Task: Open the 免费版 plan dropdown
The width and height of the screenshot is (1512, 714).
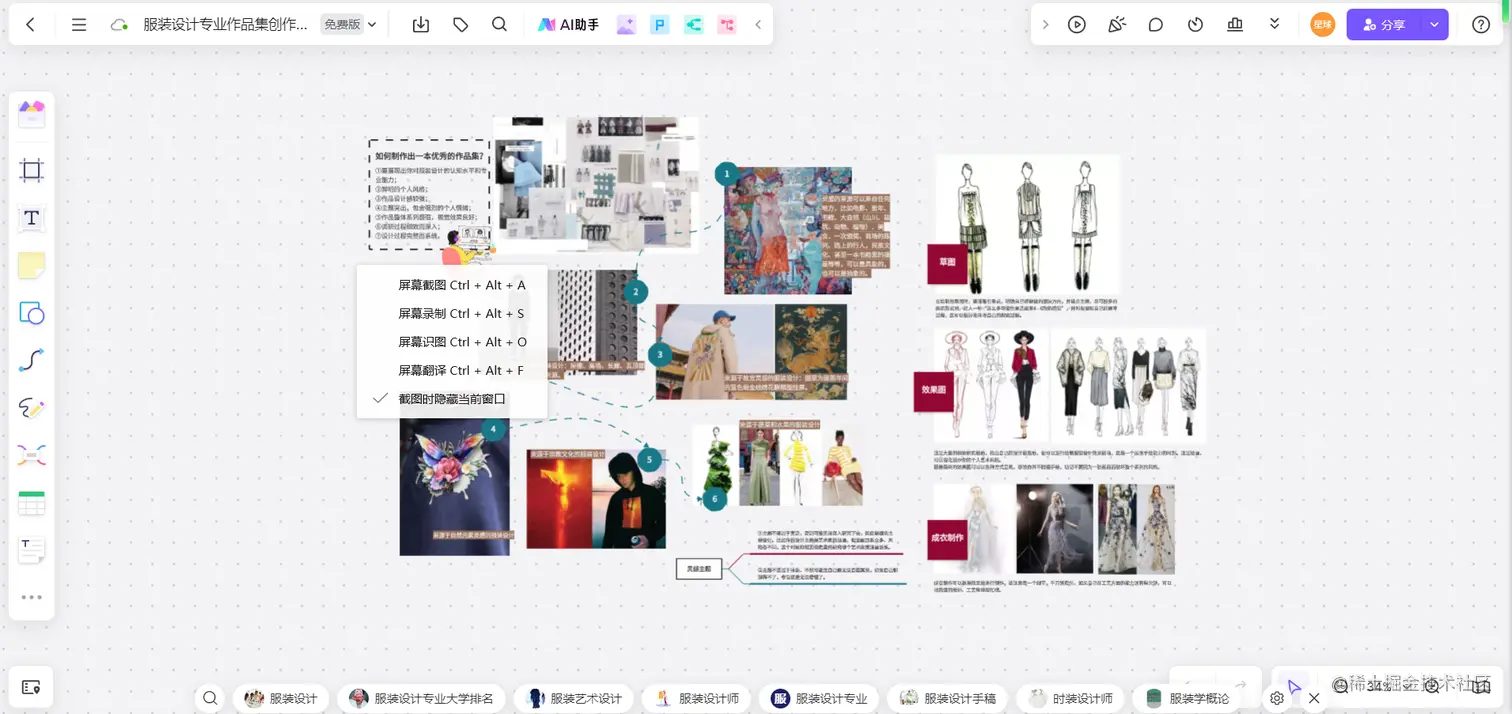Action: (348, 23)
